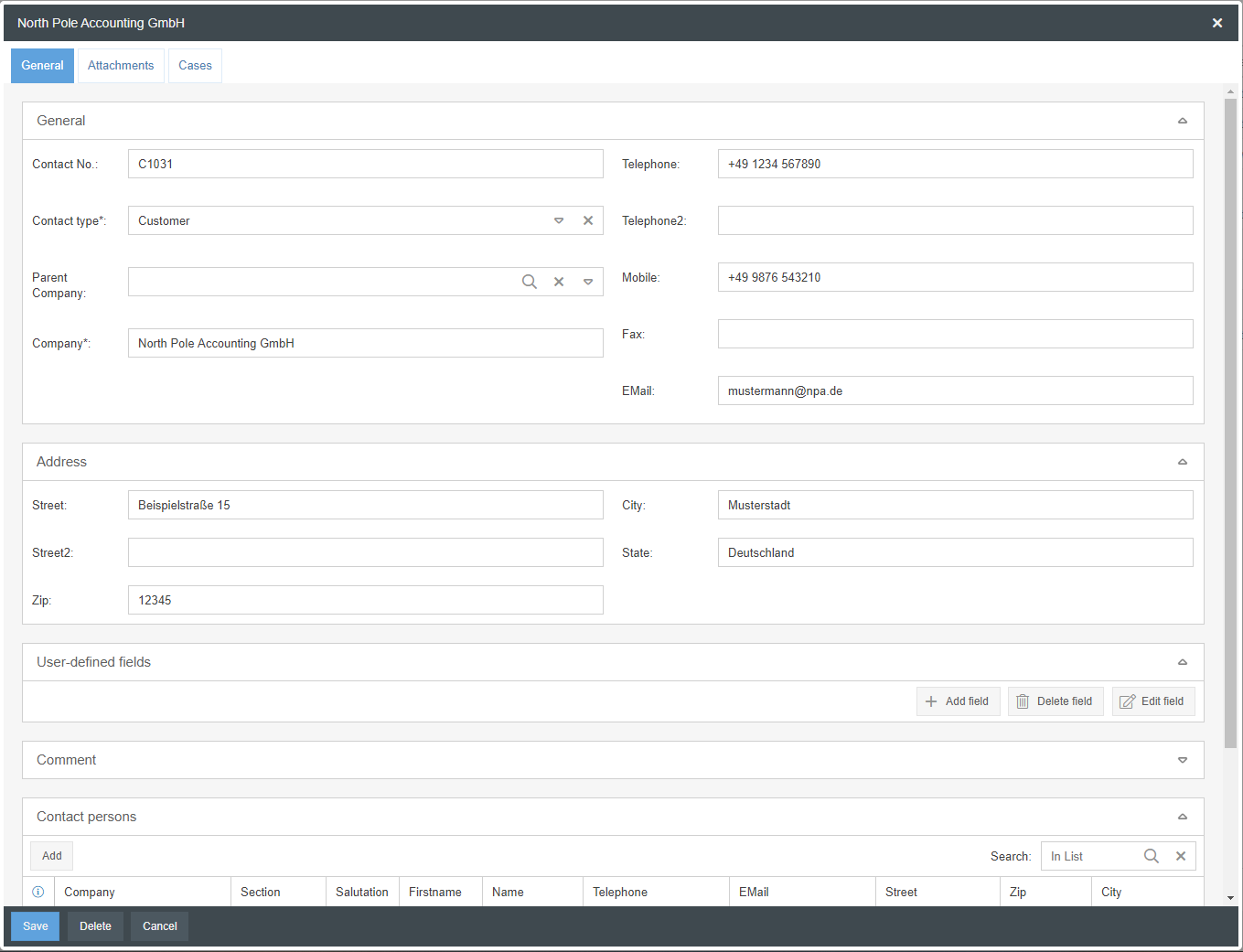Sort by the Zip column header
Screen dimensions: 1243x952
point(1045,892)
